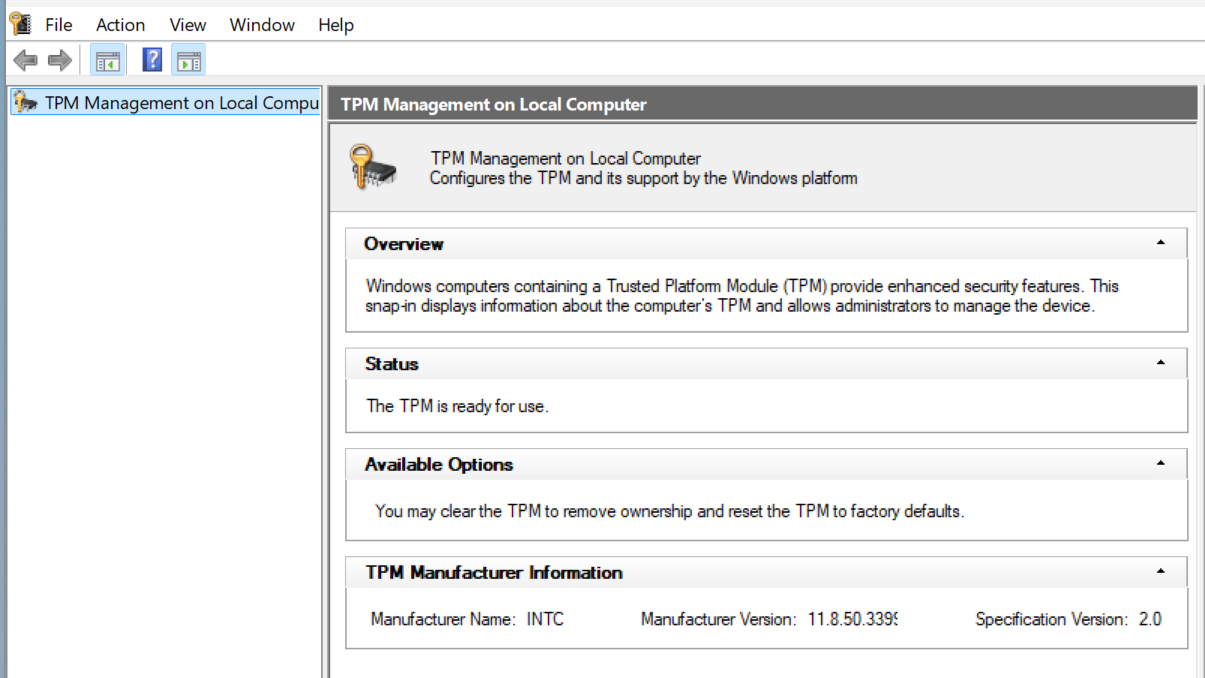Click the MMC console icon in menu bar
The height and width of the screenshot is (678, 1205).
point(20,24)
